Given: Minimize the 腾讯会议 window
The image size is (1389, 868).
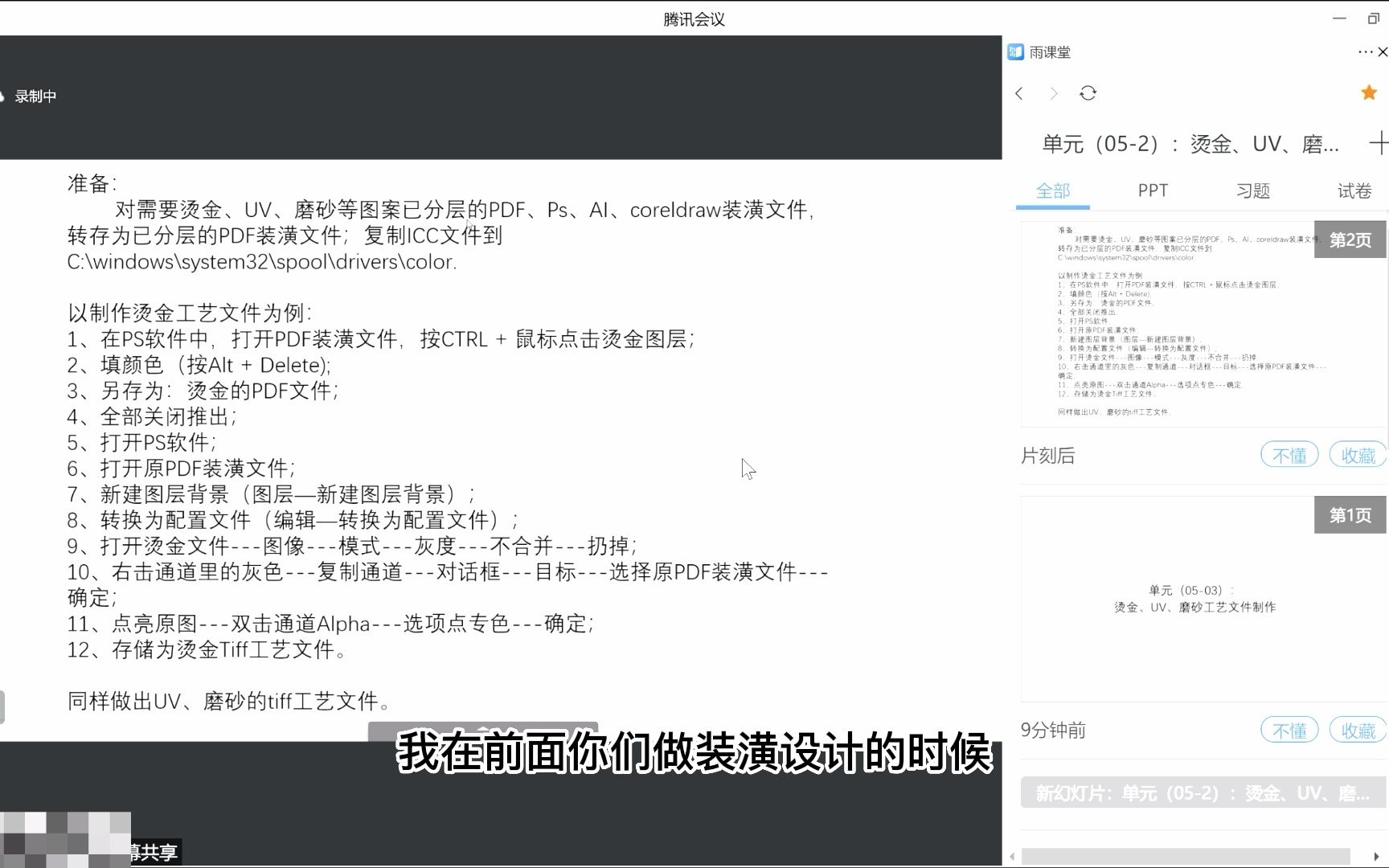Looking at the screenshot, I should tap(1339, 18).
